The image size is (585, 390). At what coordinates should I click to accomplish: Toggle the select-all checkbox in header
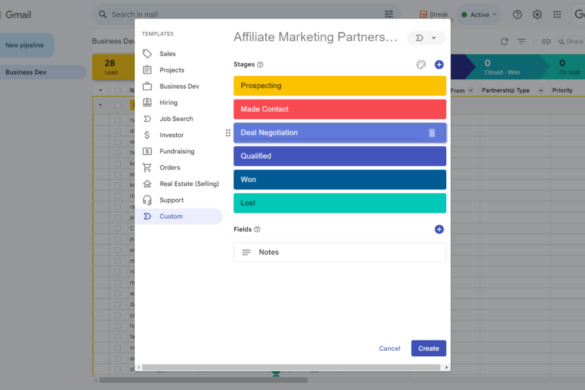click(118, 90)
